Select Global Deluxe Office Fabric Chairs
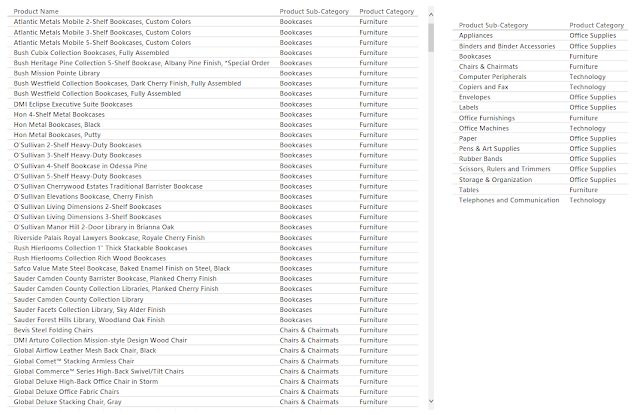The image size is (640, 415). 67,391
